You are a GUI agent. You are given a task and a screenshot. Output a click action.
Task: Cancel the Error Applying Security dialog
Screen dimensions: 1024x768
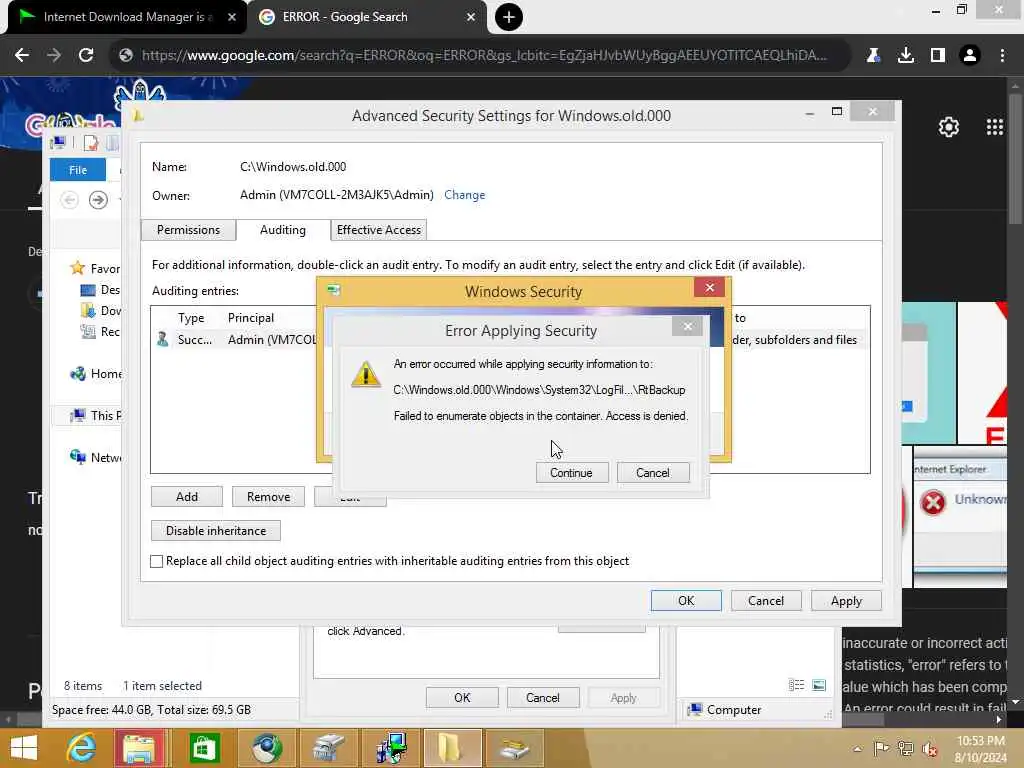[x=652, y=473]
